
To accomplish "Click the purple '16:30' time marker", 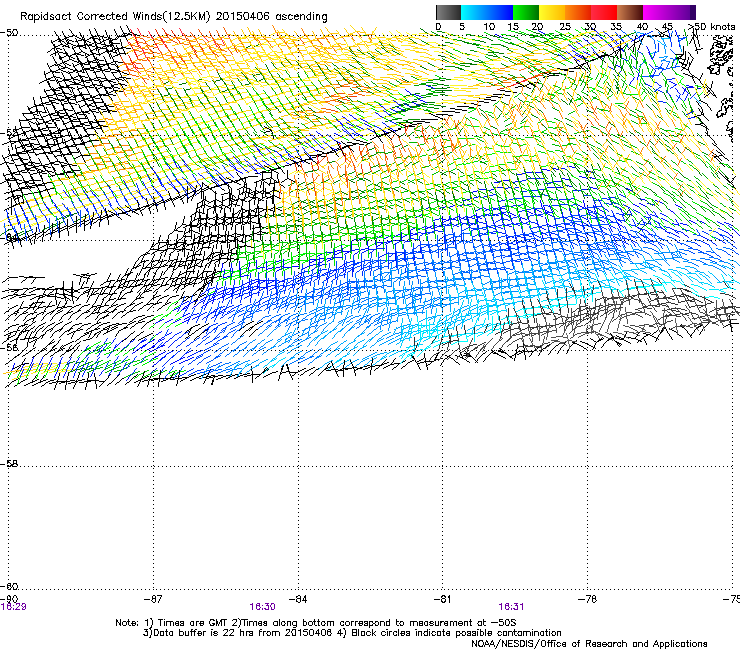I will pyautogui.click(x=262, y=607).
